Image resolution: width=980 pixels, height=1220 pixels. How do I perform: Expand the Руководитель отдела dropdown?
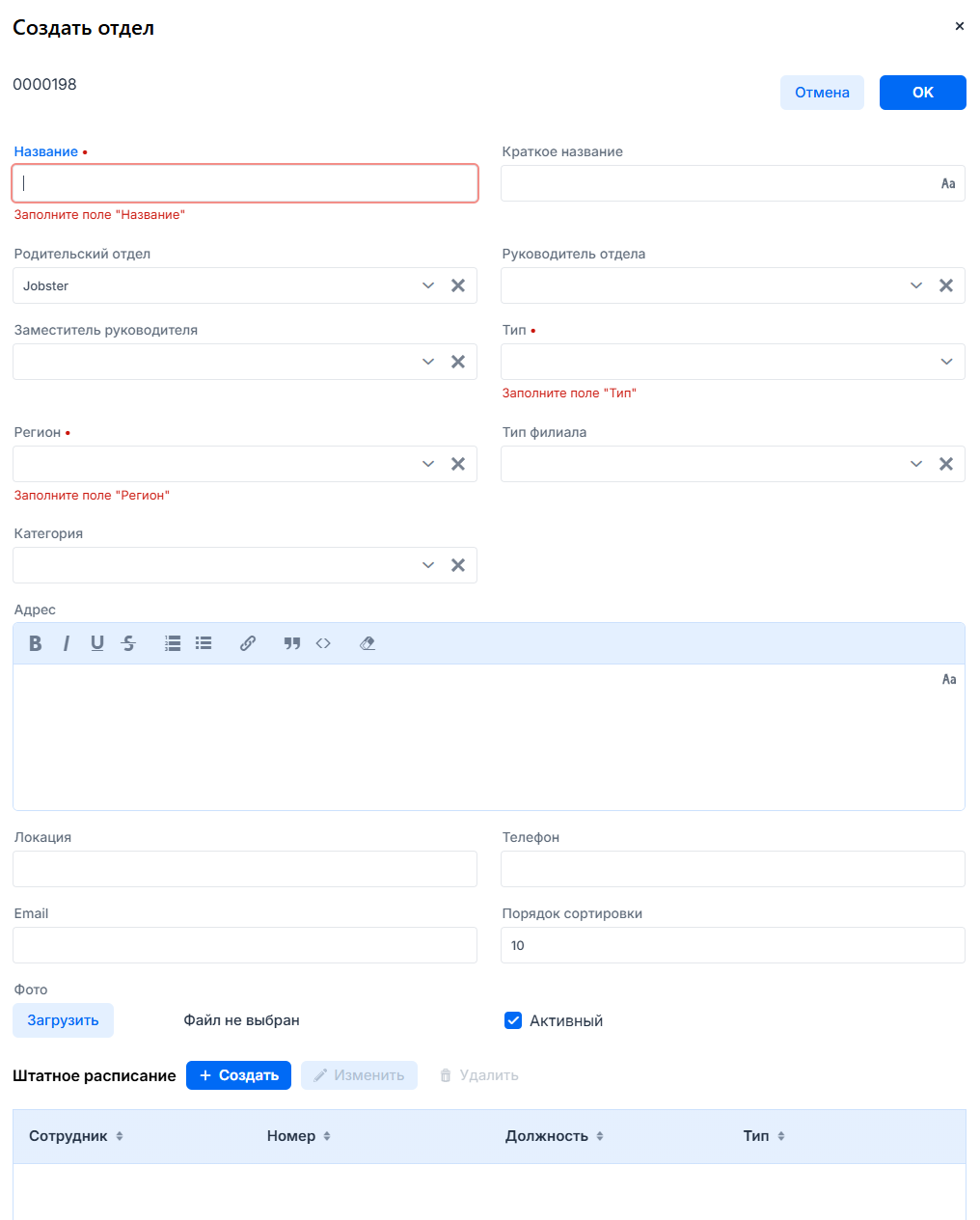click(x=916, y=285)
